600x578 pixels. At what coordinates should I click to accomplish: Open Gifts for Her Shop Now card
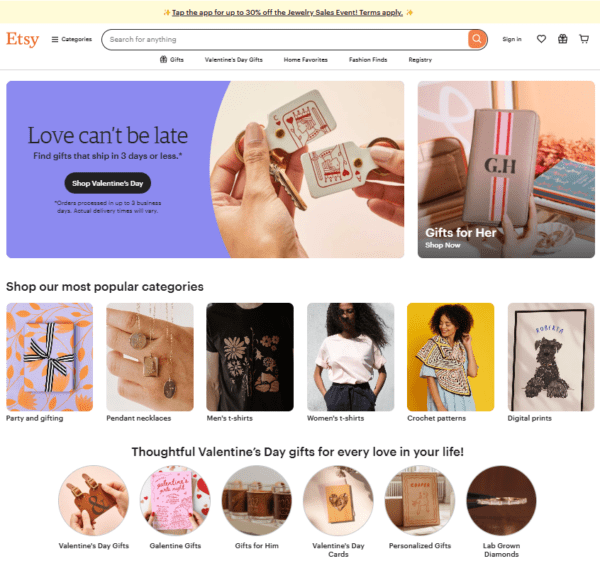tap(506, 169)
